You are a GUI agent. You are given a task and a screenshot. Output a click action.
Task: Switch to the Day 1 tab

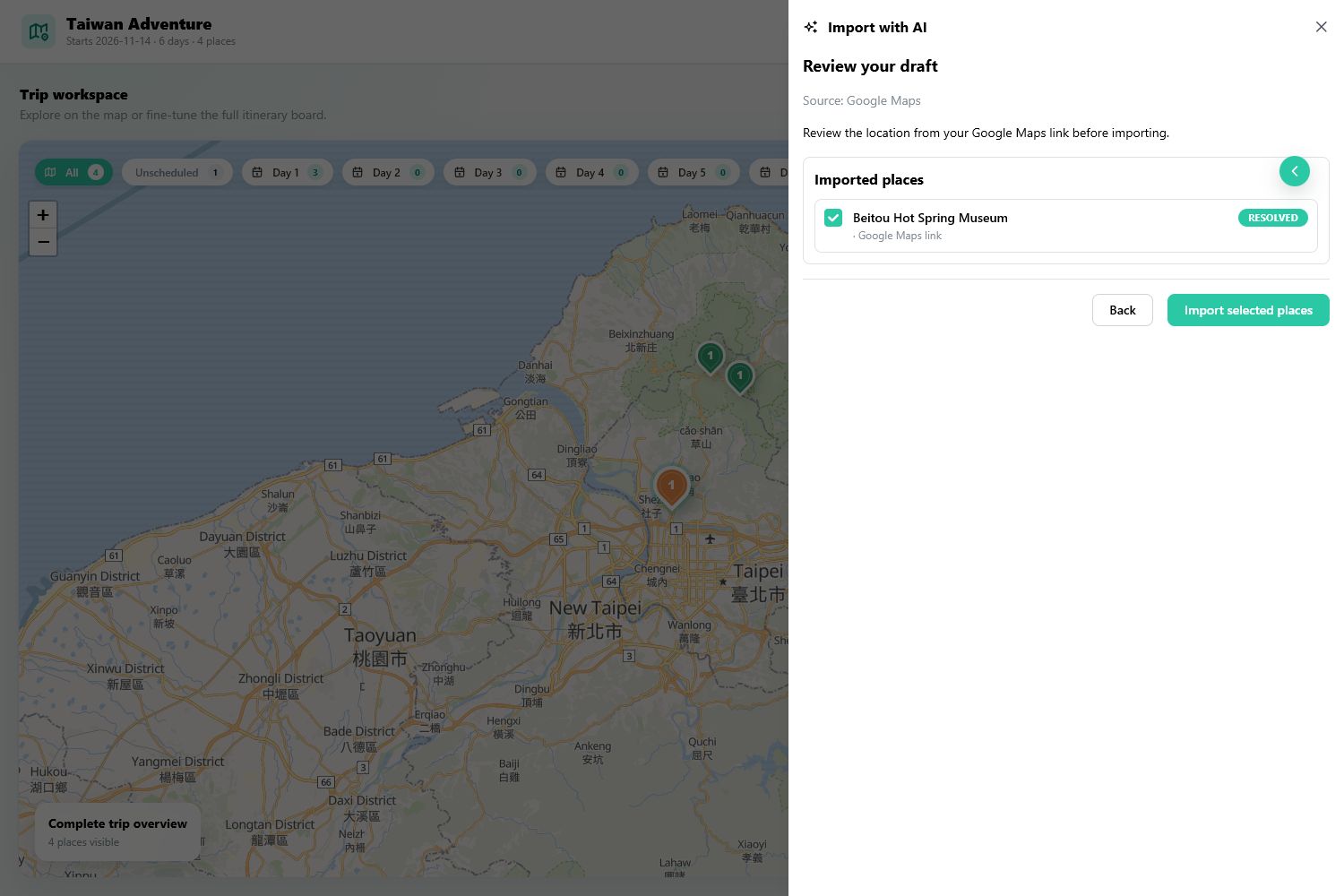287,172
